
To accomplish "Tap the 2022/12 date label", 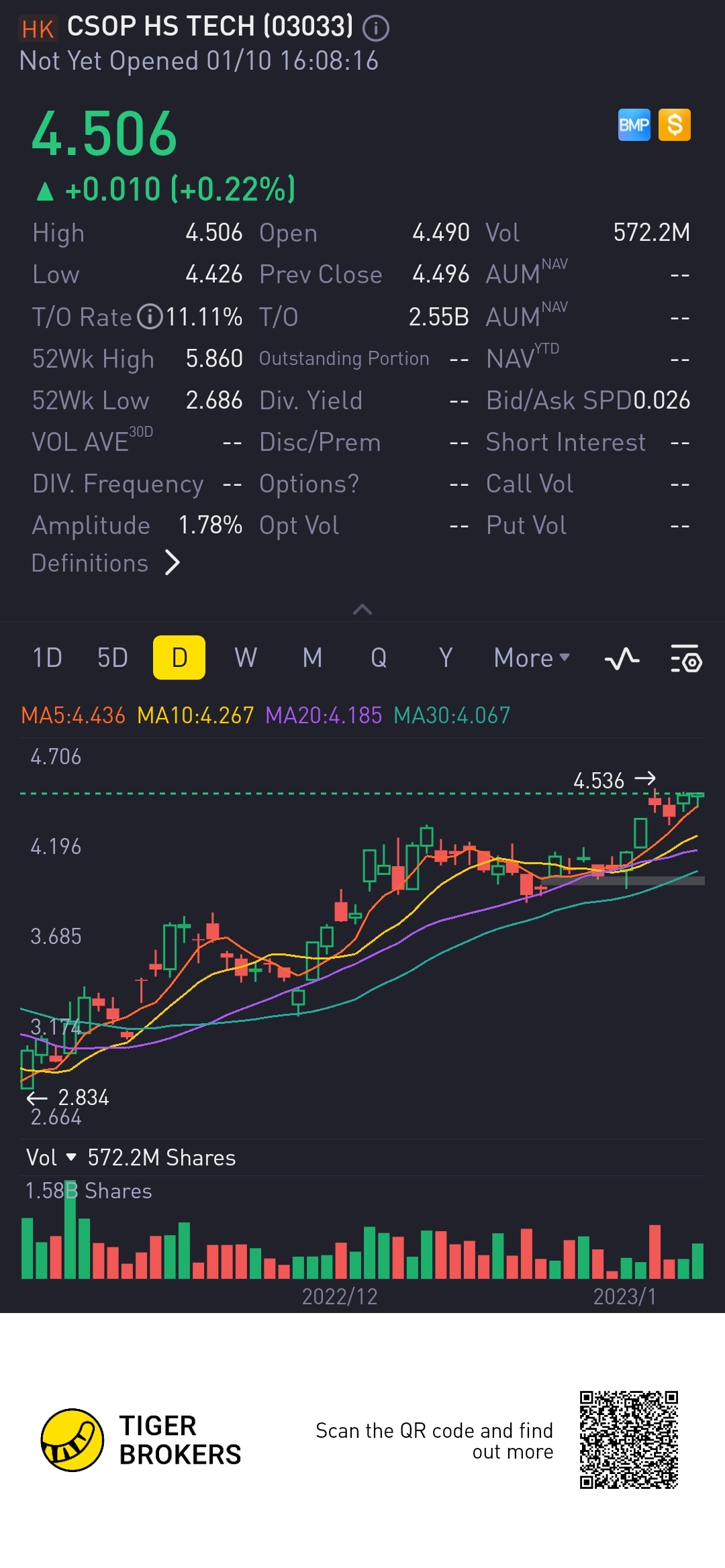I will [340, 1296].
